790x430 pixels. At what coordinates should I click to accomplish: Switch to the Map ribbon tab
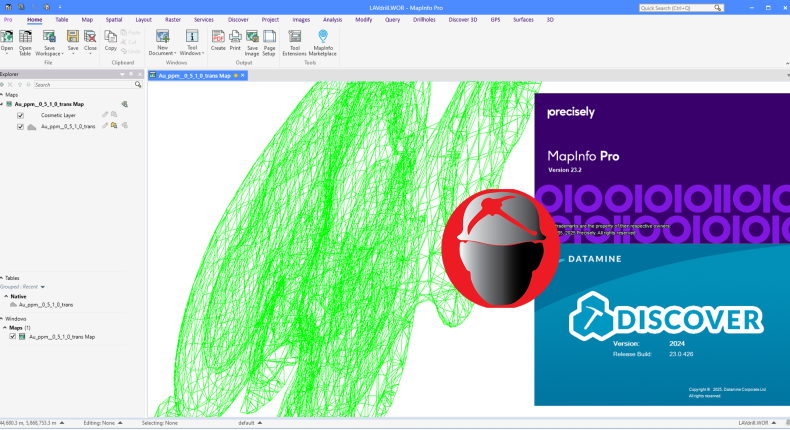(87, 20)
